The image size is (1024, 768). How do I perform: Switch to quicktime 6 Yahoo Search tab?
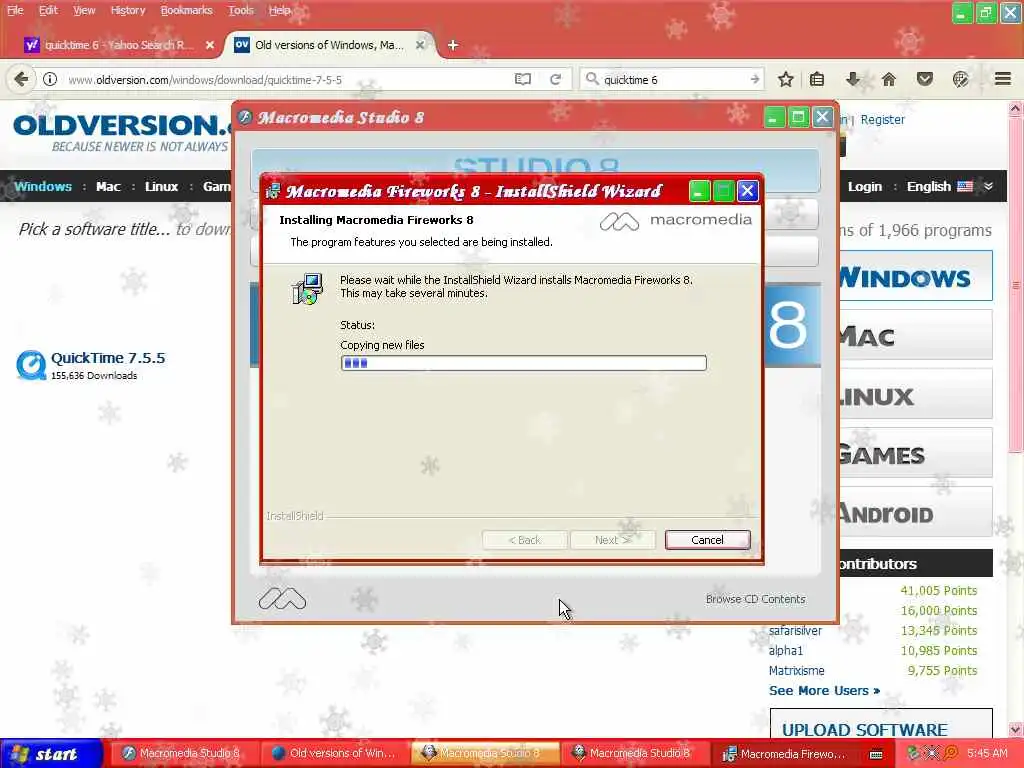119,45
